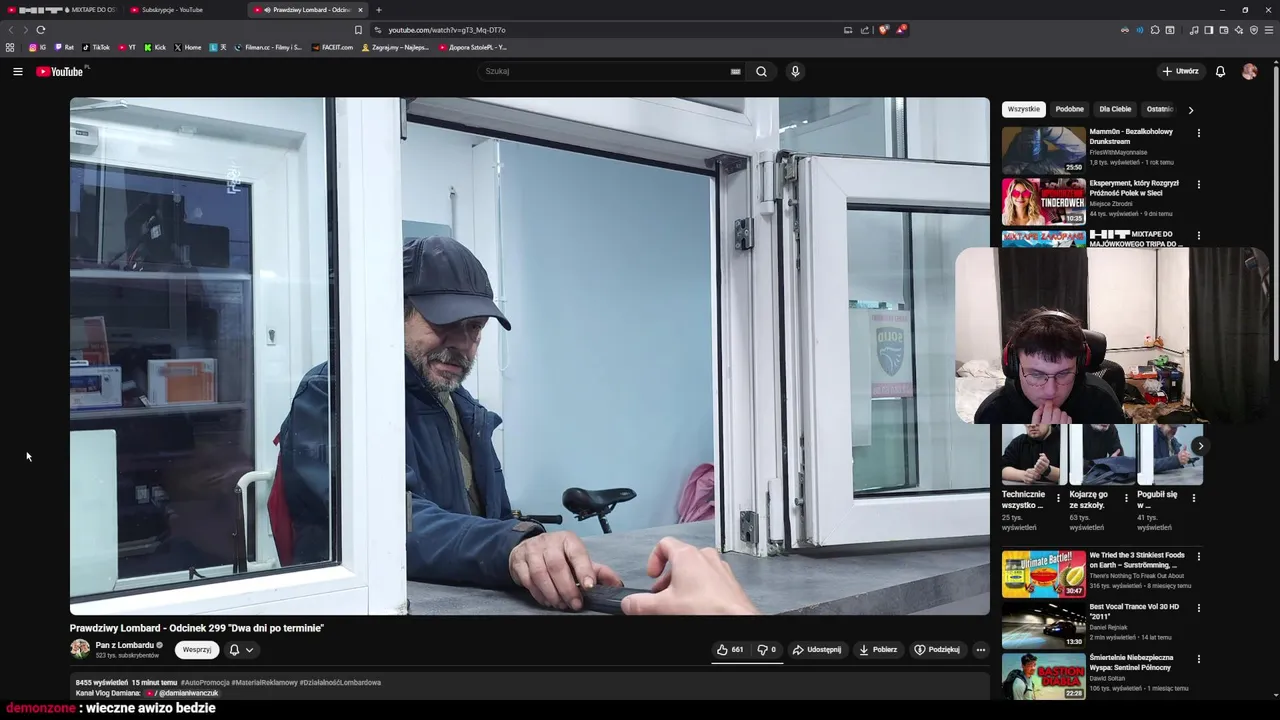
Task: Open the Best Vocal Trance thumbnail
Action: pyautogui.click(x=1044, y=625)
